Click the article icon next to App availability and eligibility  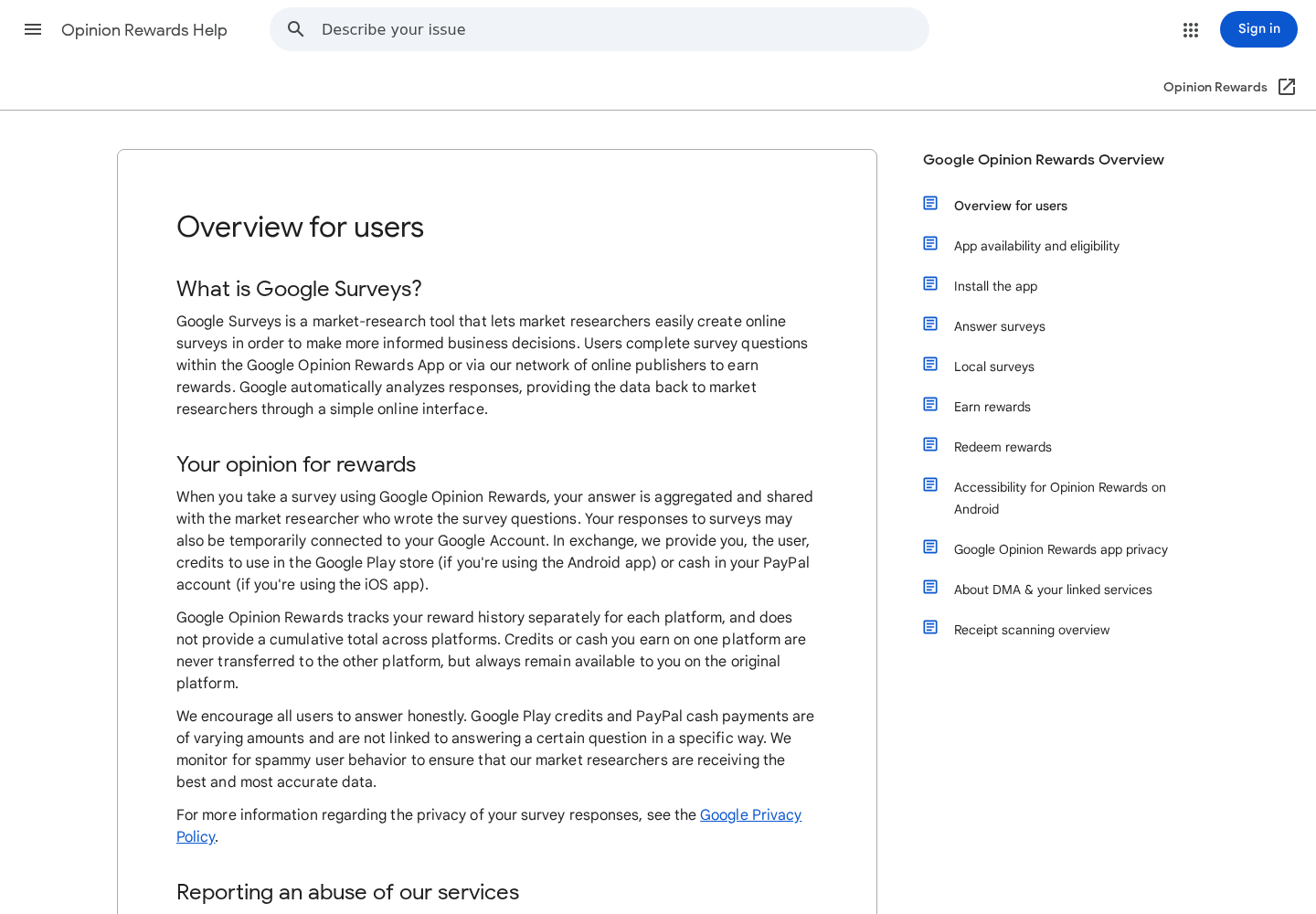pyautogui.click(x=930, y=243)
